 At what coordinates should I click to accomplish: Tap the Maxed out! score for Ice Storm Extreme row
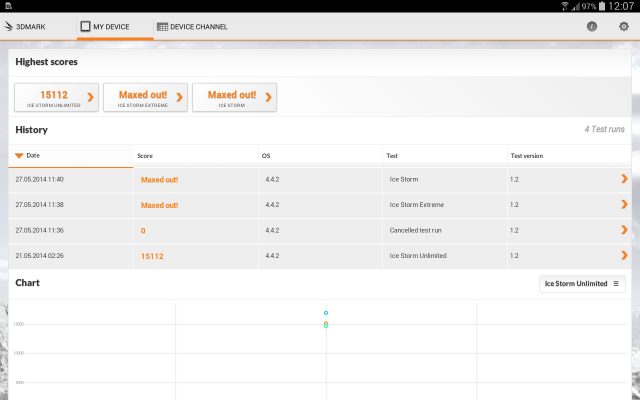pos(159,205)
